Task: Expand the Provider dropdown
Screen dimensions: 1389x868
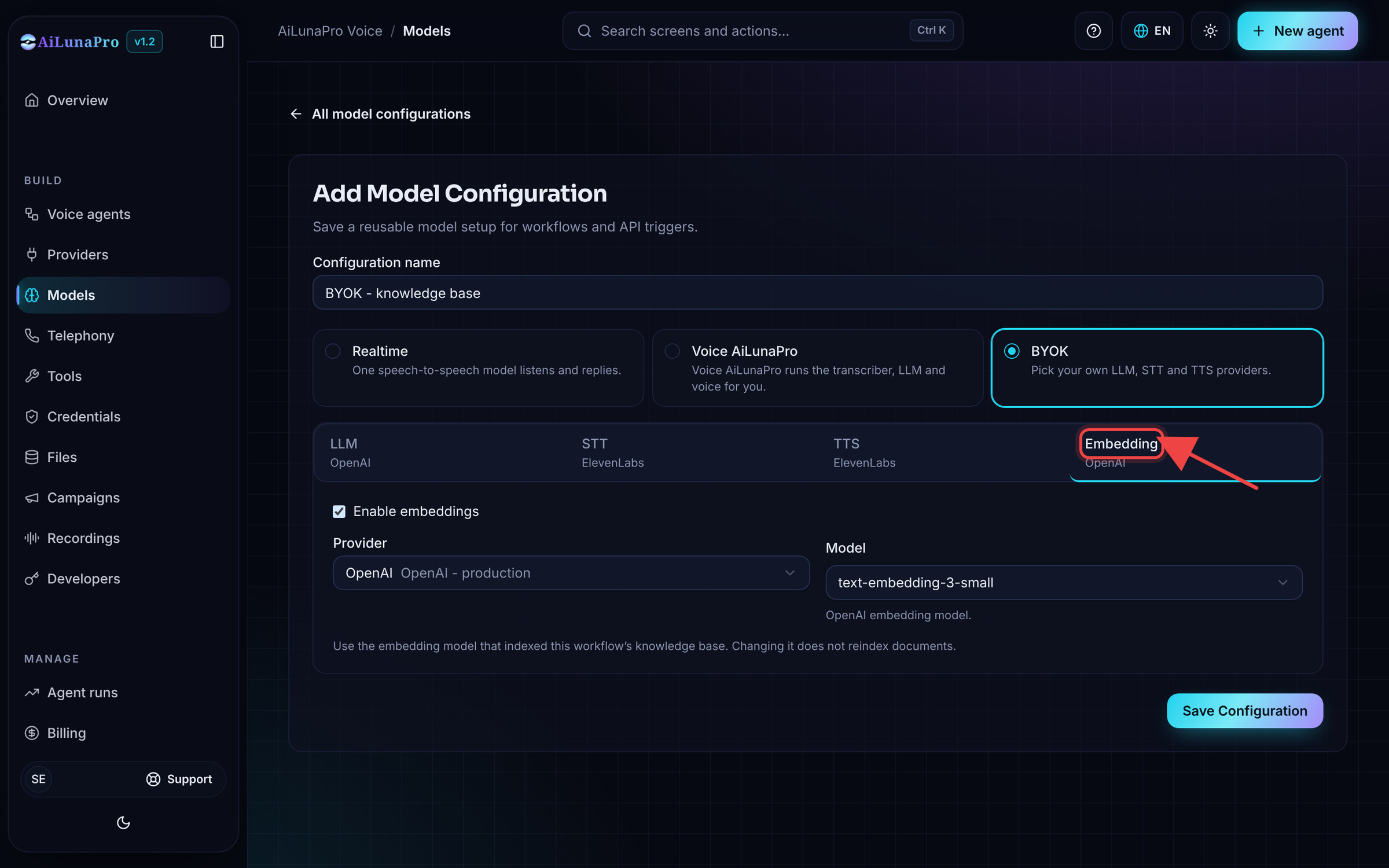Action: pyautogui.click(x=571, y=573)
